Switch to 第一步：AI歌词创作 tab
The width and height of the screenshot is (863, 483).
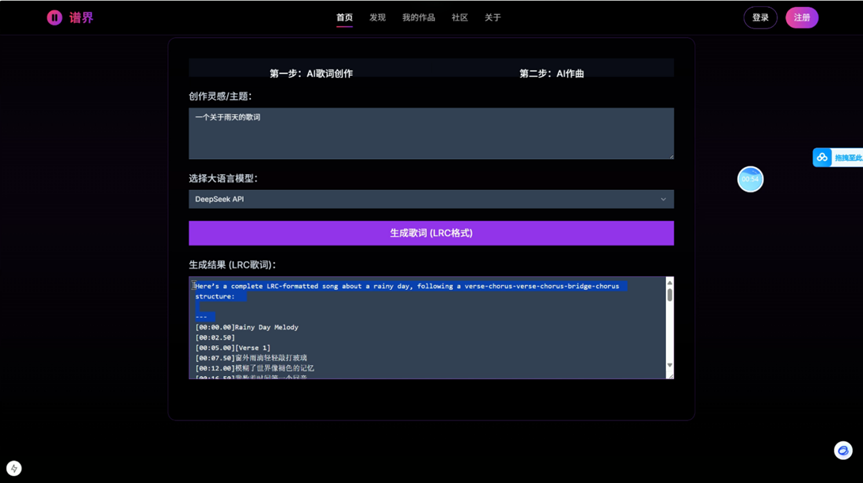click(x=311, y=73)
